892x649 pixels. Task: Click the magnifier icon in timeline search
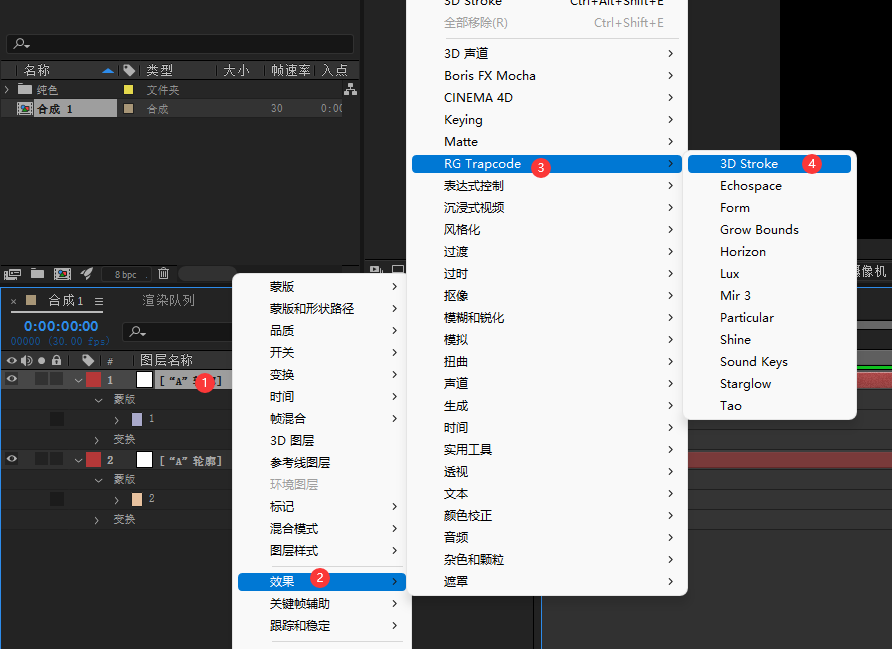137,331
